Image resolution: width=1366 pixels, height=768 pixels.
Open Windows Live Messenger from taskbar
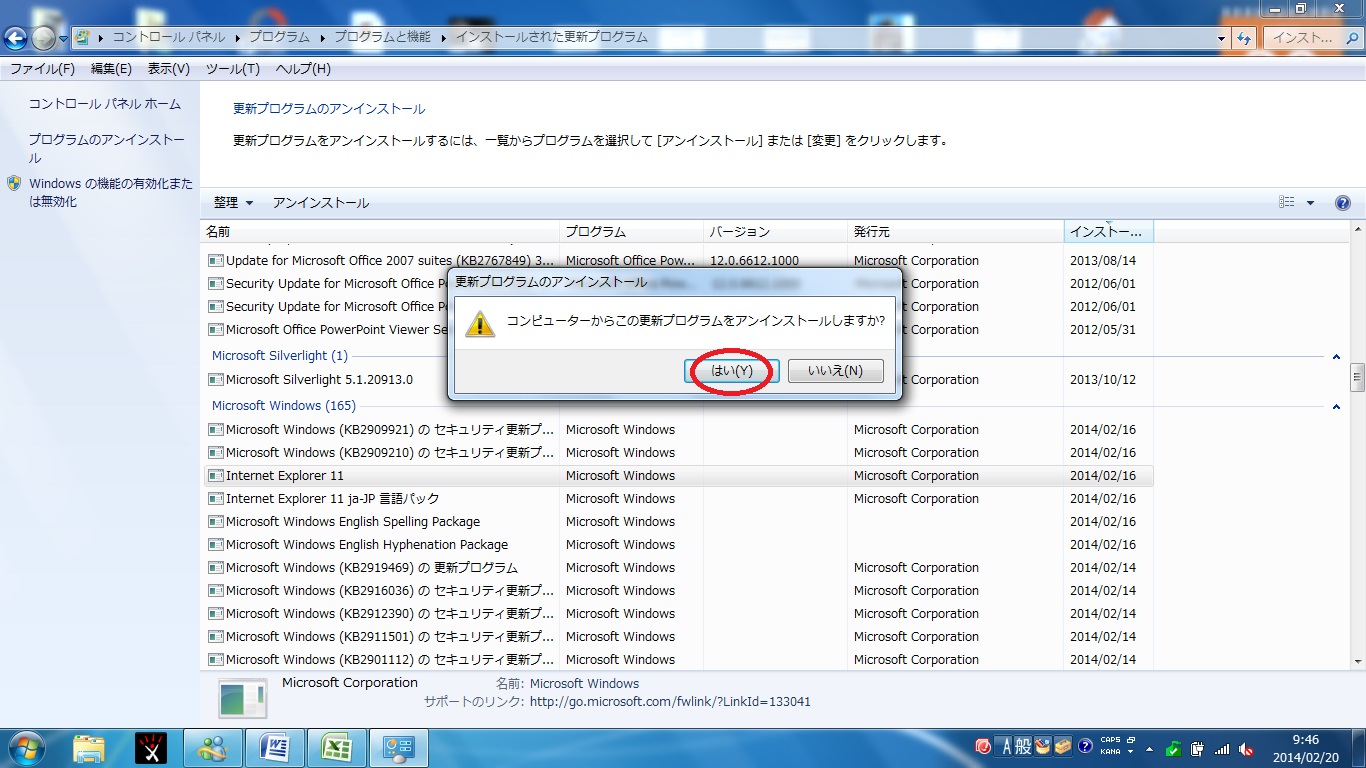[213, 748]
